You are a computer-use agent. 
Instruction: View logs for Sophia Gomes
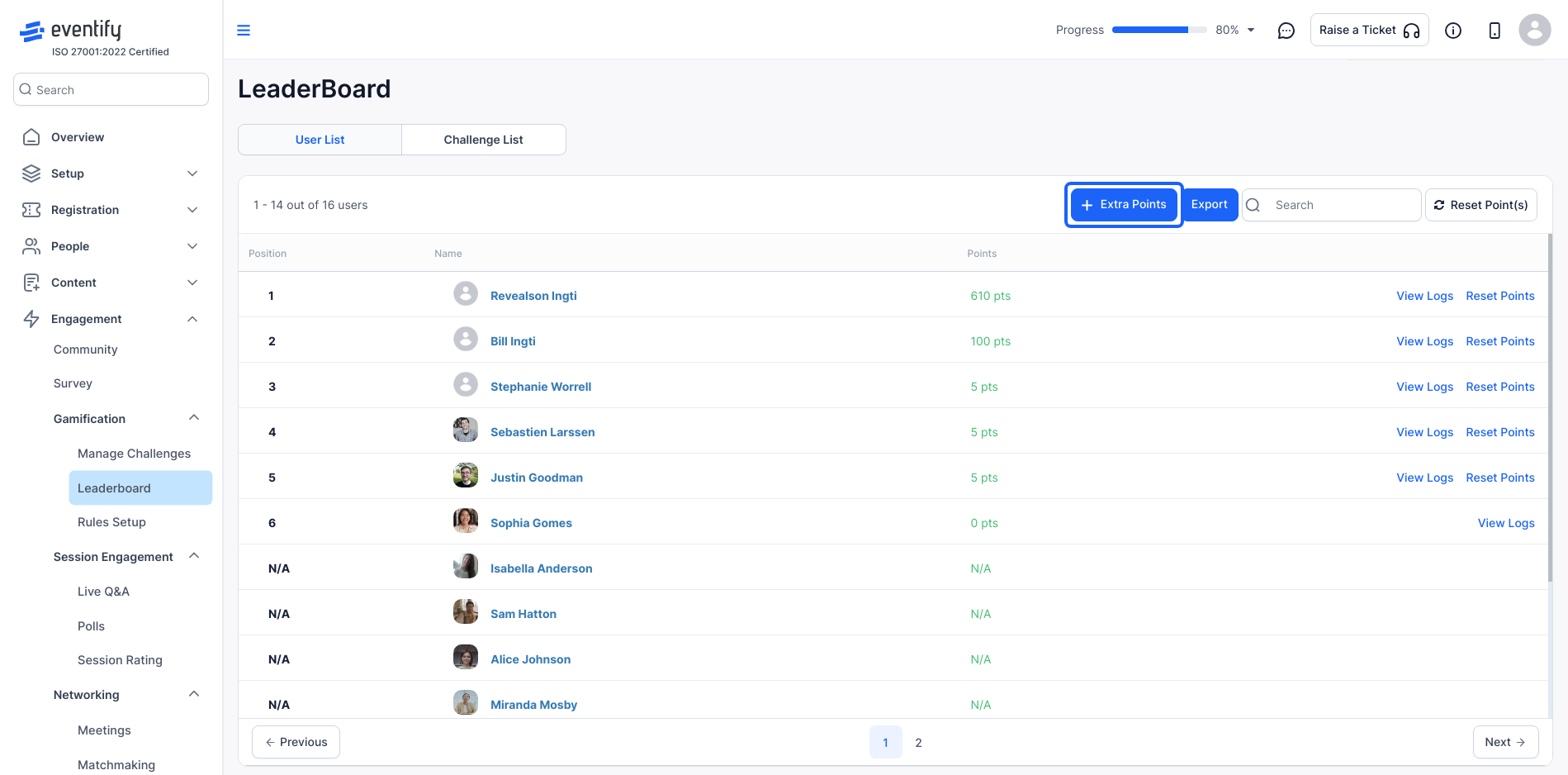click(x=1506, y=523)
